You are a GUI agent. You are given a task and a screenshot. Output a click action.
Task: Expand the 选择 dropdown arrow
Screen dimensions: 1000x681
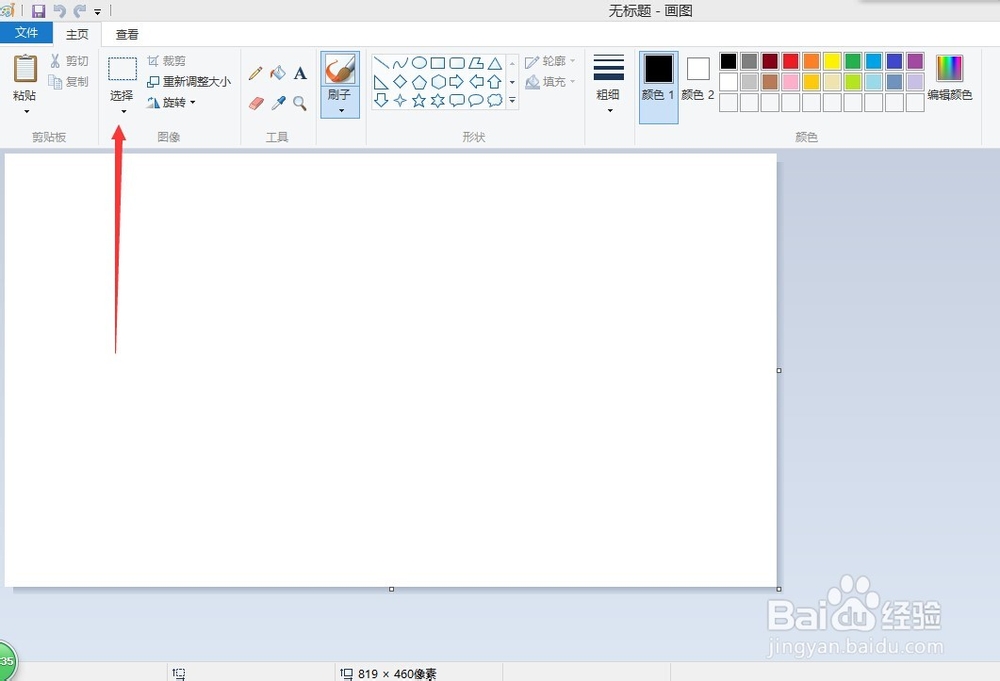(x=123, y=111)
